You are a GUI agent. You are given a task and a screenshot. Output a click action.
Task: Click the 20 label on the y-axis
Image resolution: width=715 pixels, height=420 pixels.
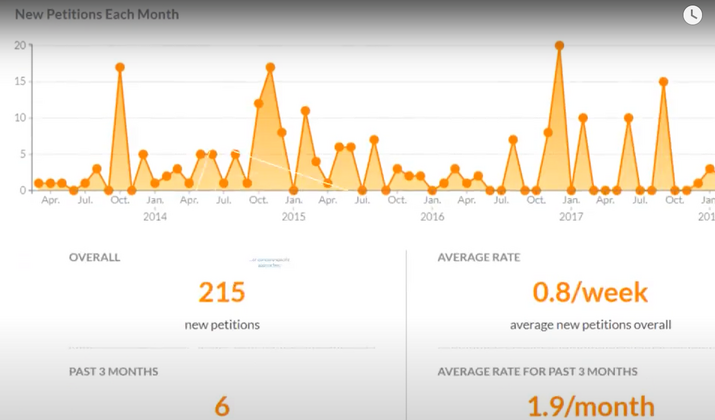(x=20, y=45)
